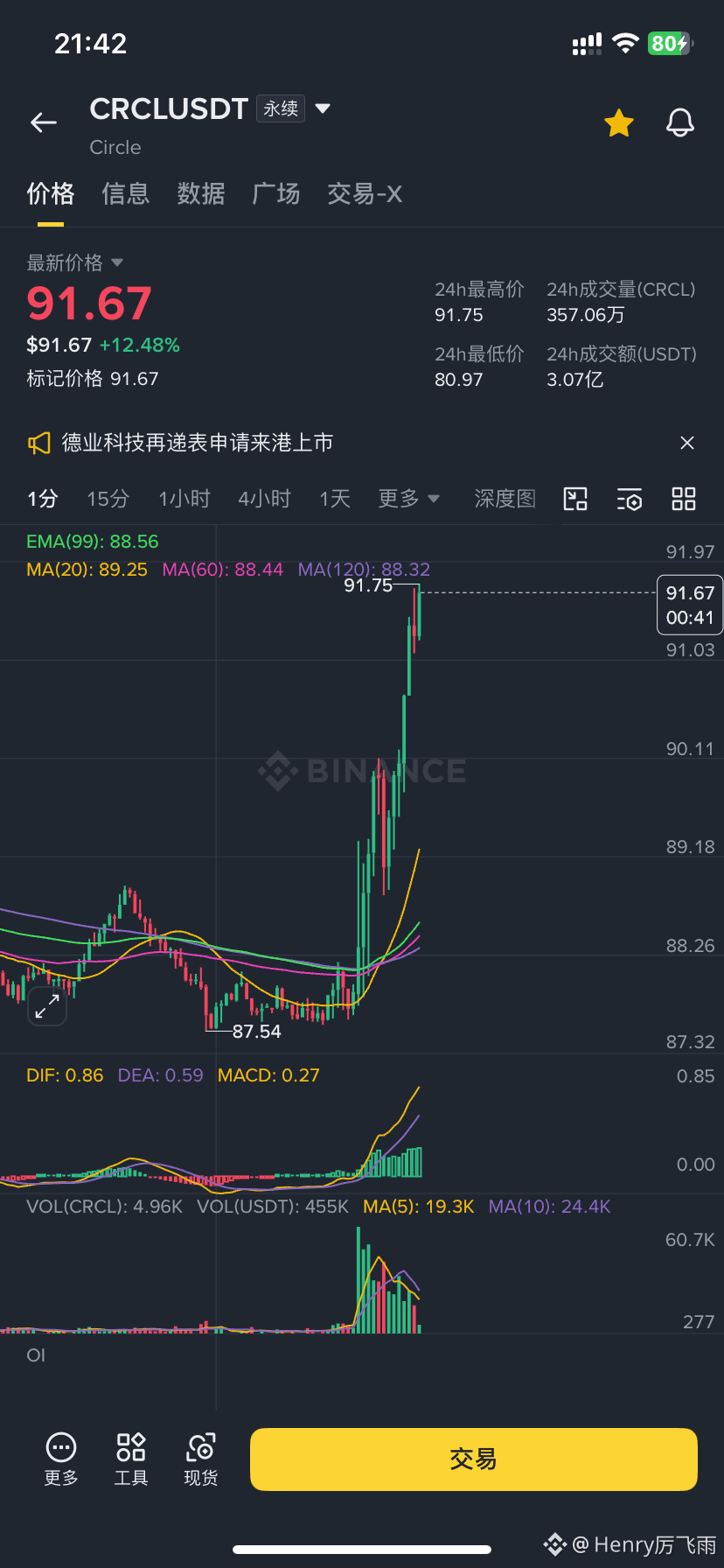Tap the +12.48% change value
724x1568 pixels.
pyautogui.click(x=140, y=345)
